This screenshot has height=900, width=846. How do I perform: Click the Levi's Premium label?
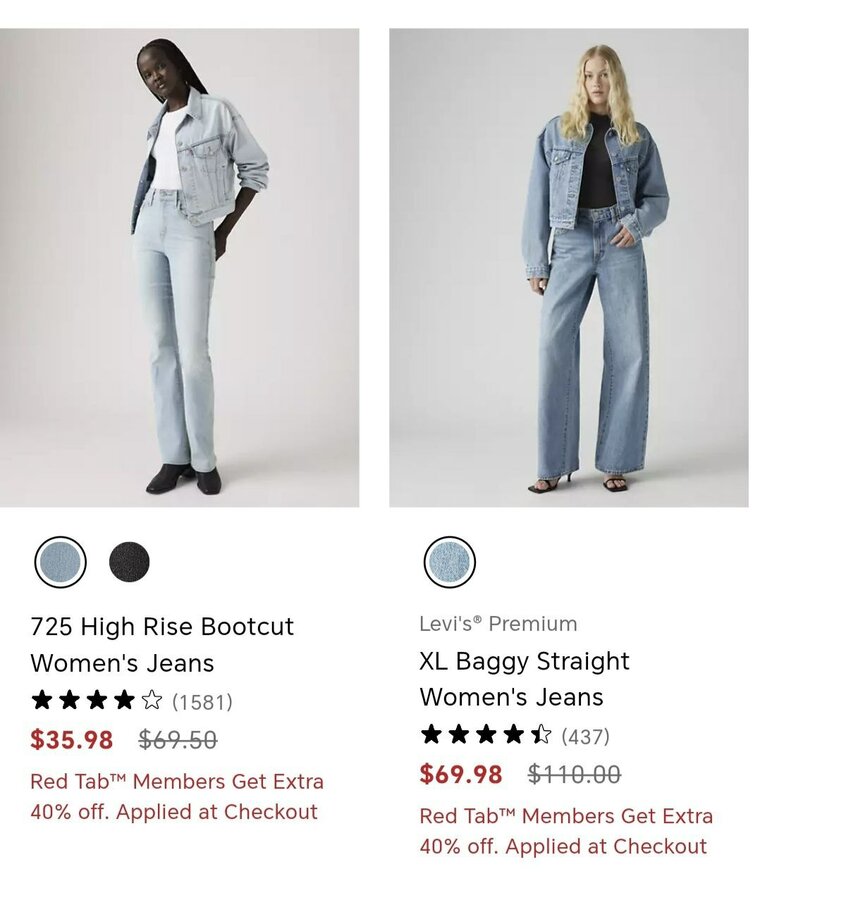pyautogui.click(x=498, y=624)
